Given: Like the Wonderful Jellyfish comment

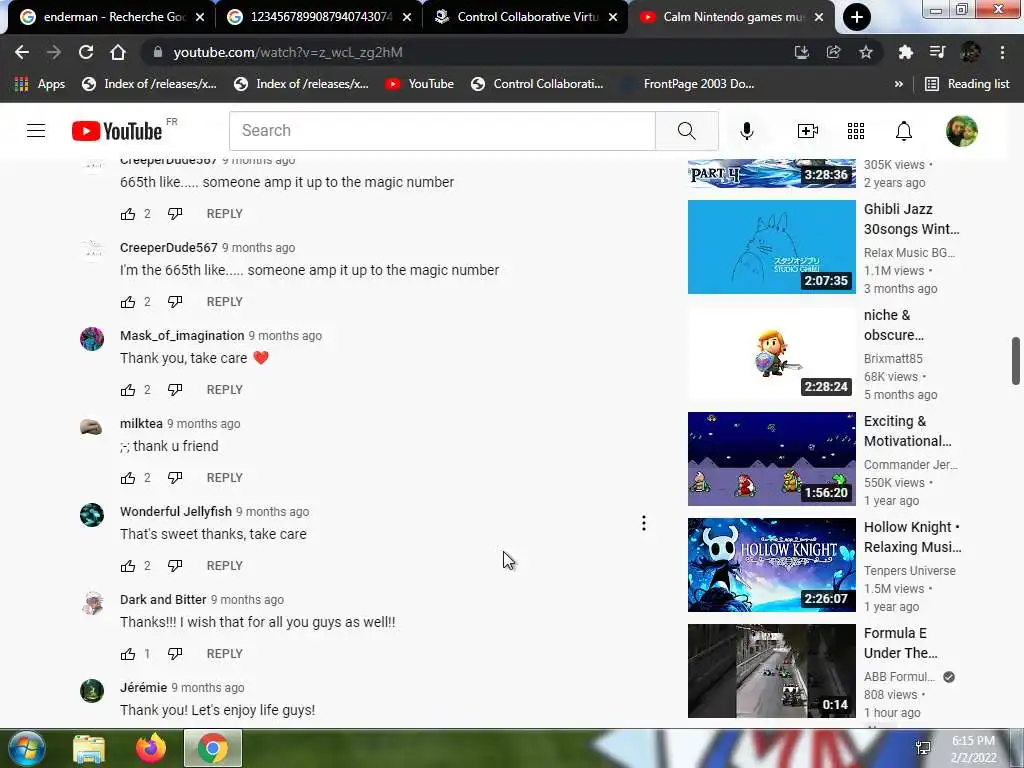Looking at the screenshot, I should (128, 566).
